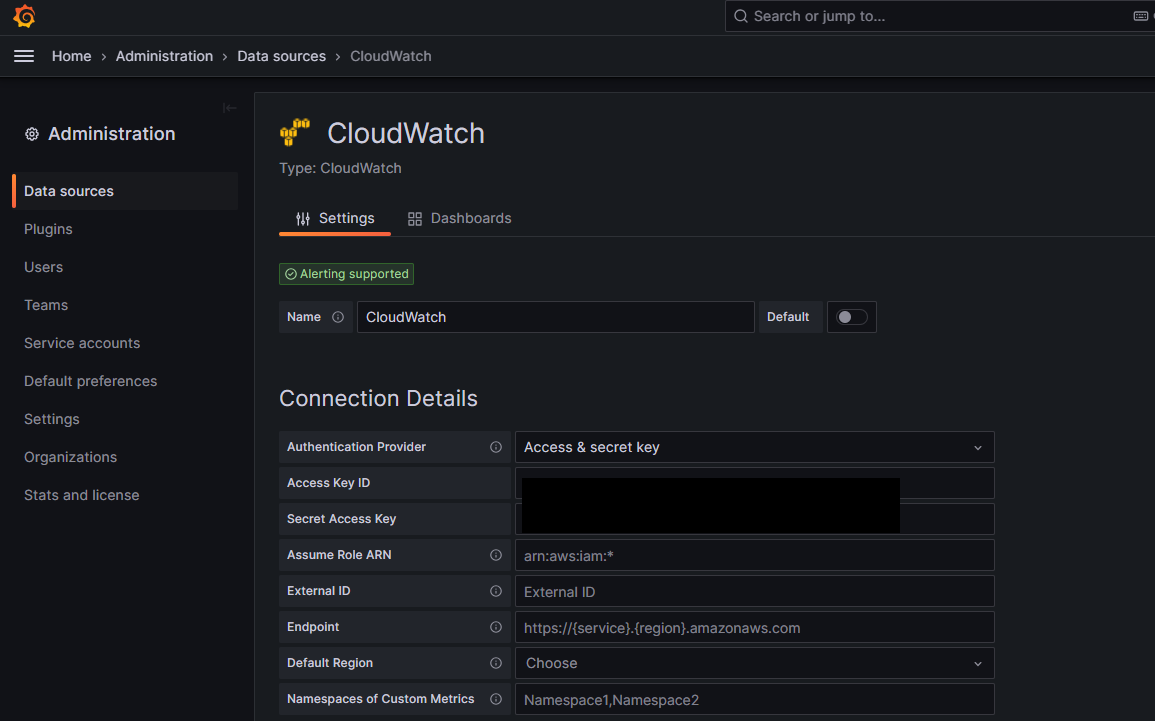Click the Assume Role ARN input

754,555
